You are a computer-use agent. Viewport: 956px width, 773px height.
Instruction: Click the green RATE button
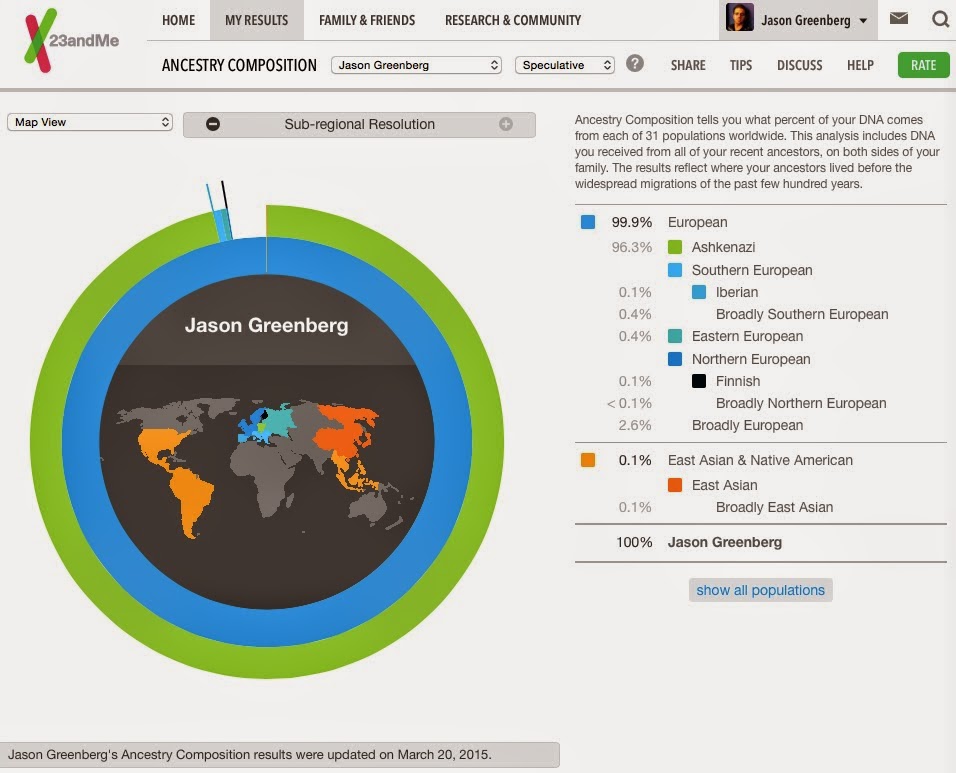click(924, 65)
